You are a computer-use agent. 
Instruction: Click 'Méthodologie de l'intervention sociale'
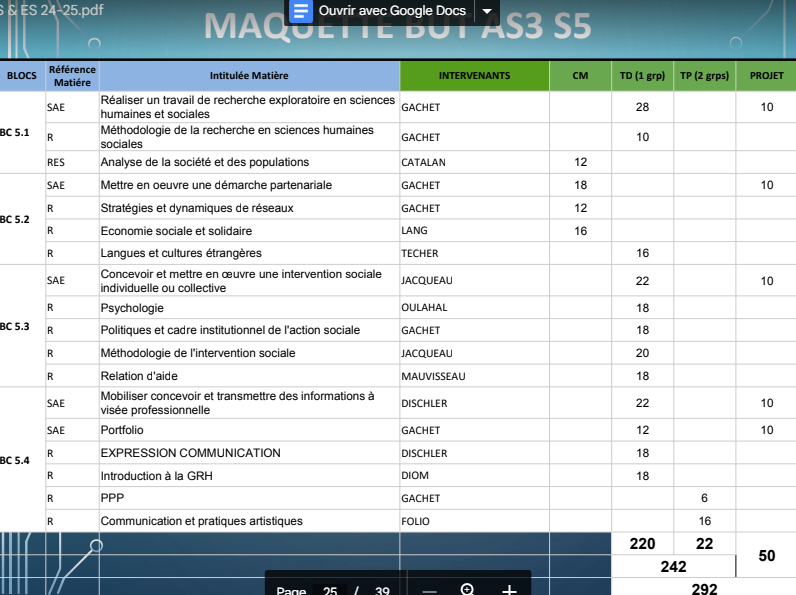(x=198, y=353)
